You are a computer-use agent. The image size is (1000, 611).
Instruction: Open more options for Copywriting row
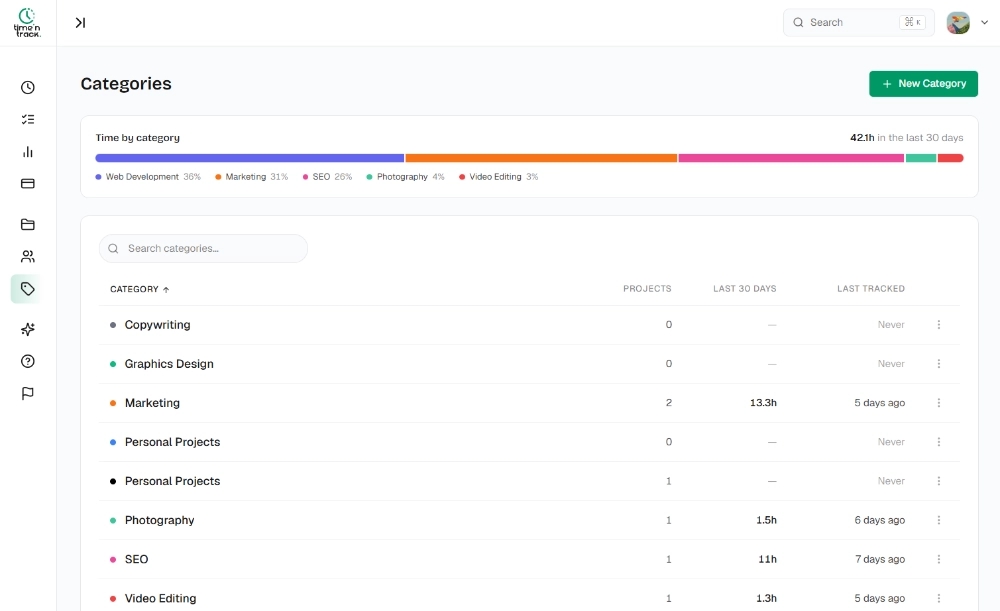(939, 325)
